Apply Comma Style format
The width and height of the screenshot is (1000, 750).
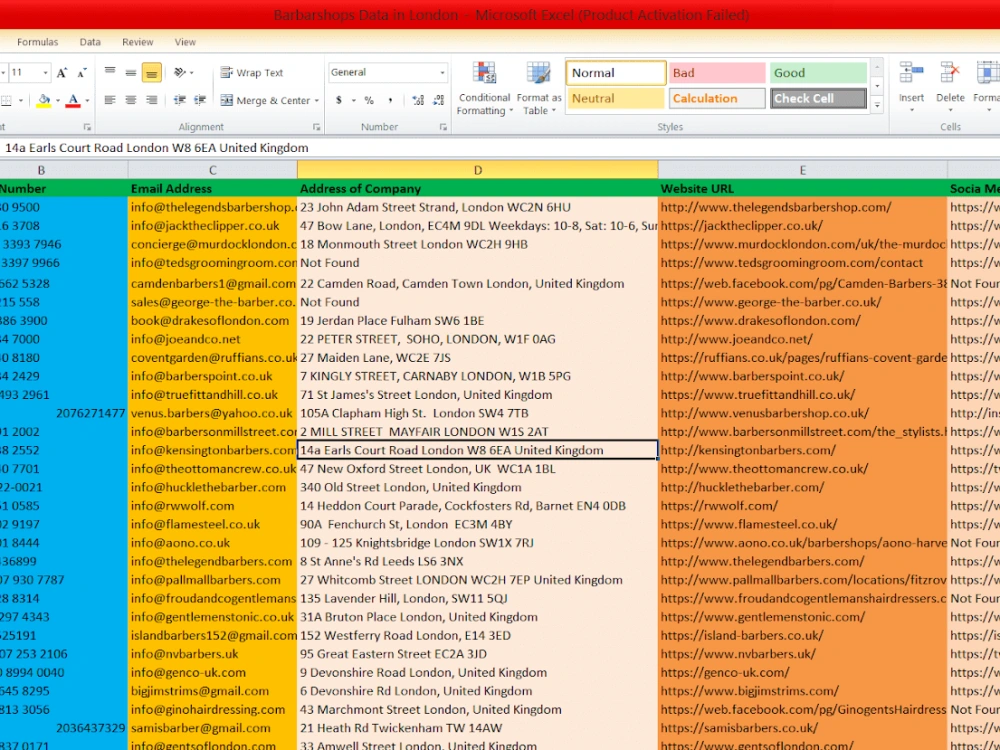point(390,100)
